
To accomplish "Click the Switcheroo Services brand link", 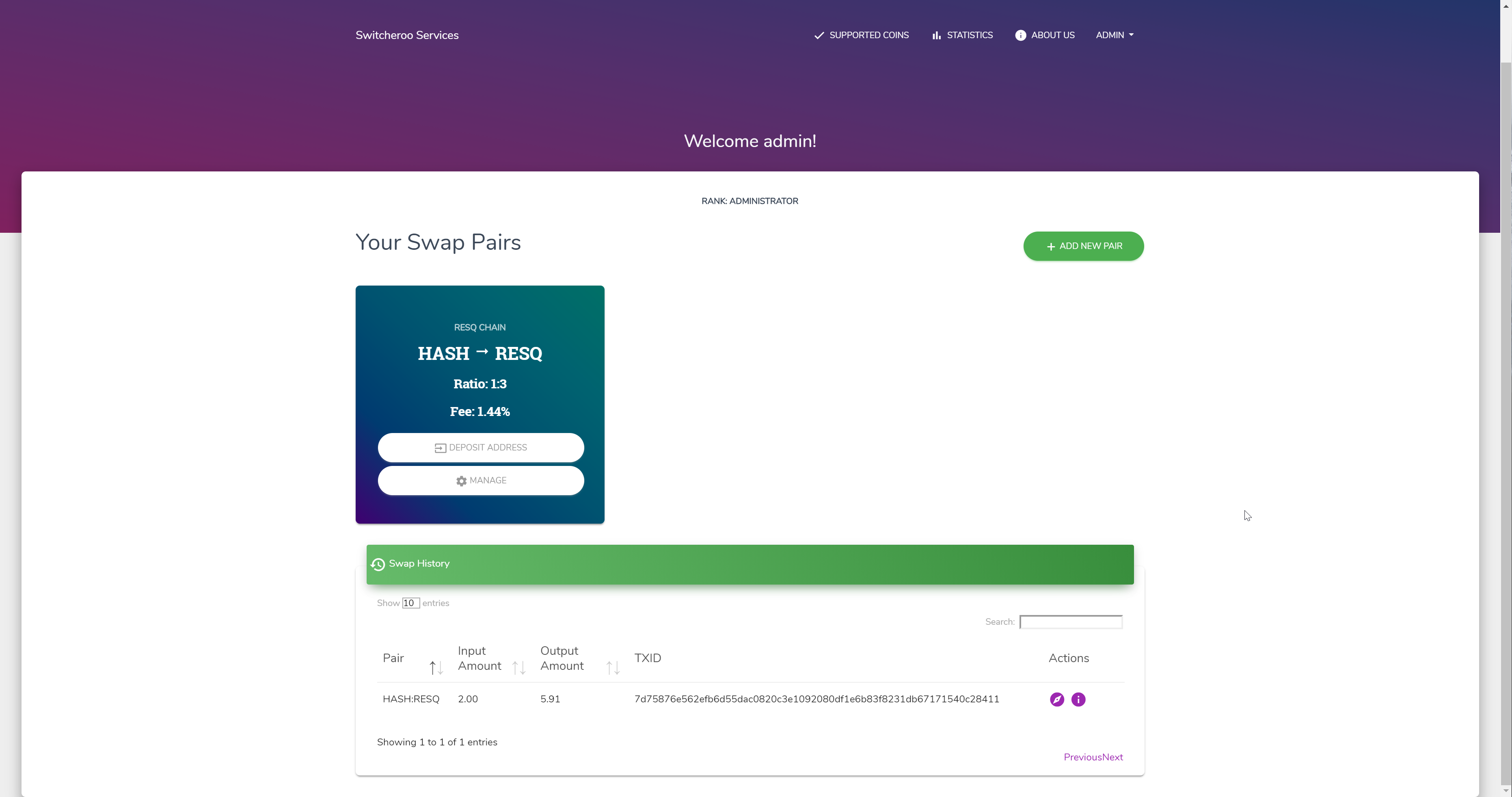I will click(407, 35).
